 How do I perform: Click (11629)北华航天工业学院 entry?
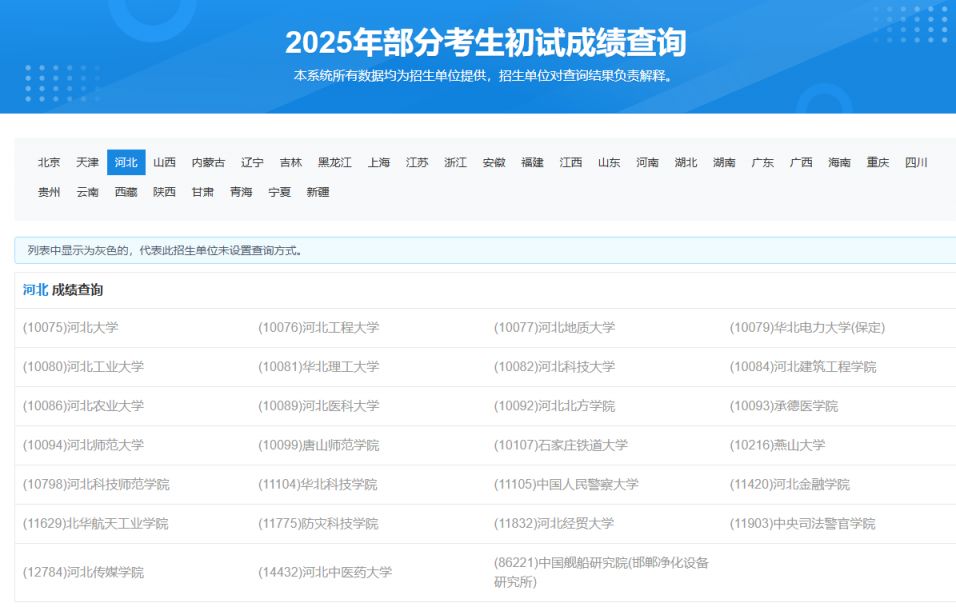[95, 524]
